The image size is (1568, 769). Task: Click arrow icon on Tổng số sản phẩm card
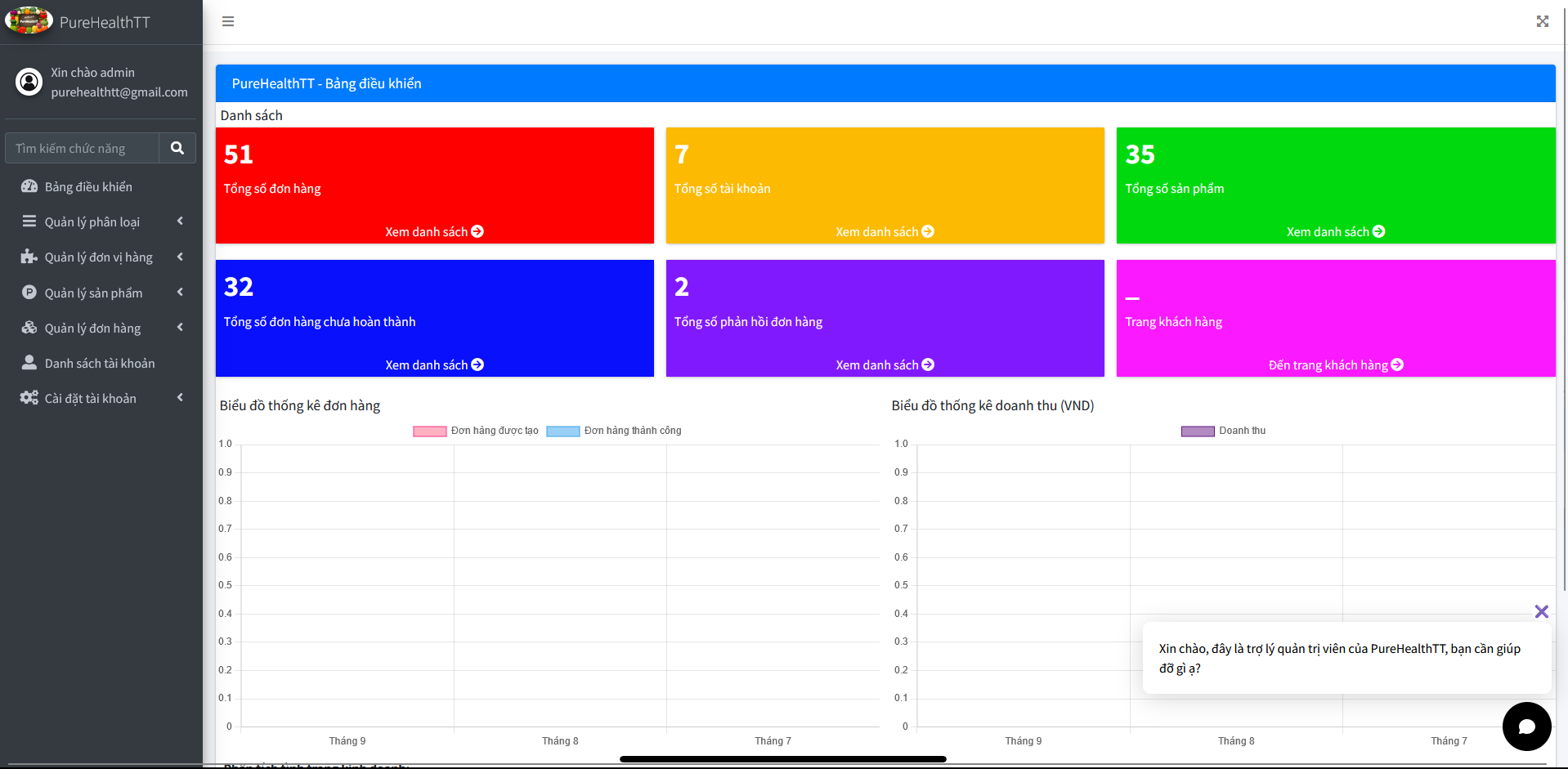pos(1379,231)
